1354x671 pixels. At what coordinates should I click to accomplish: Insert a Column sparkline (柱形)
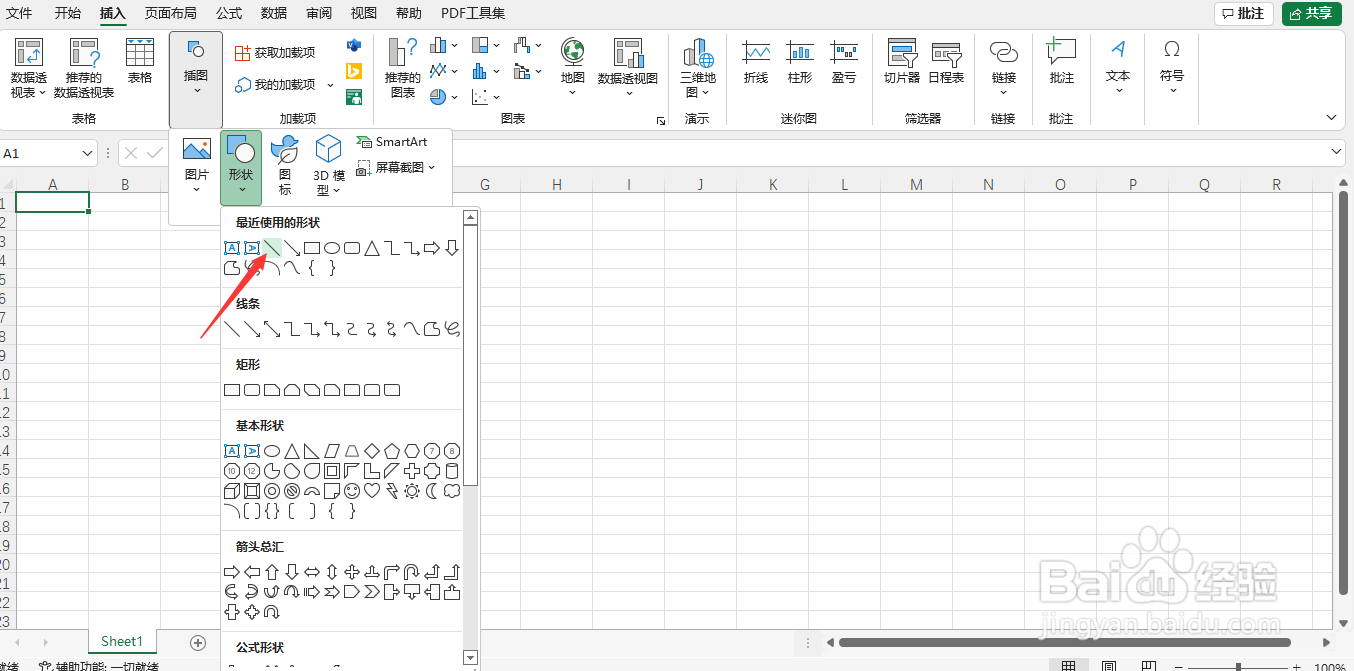[800, 62]
